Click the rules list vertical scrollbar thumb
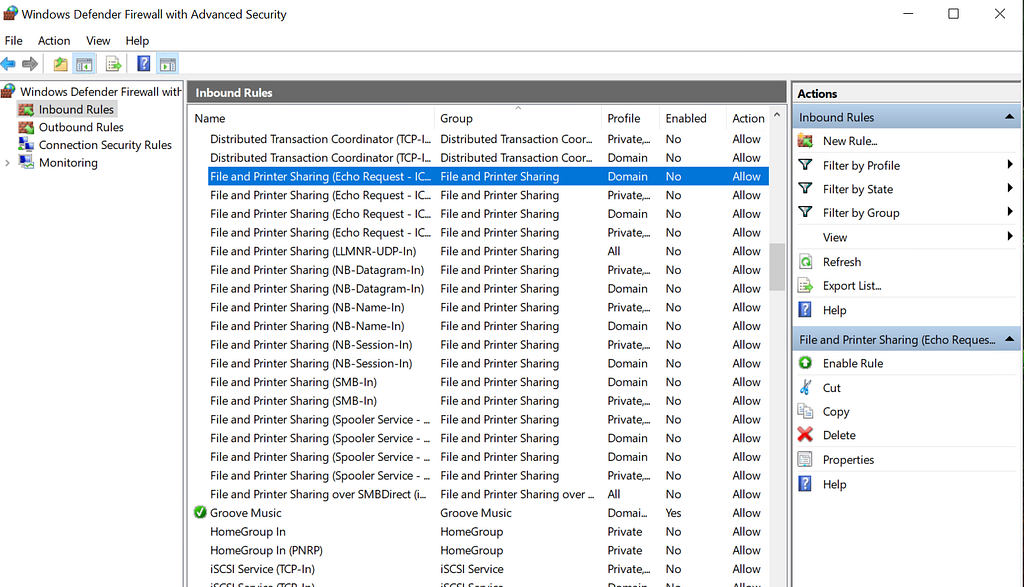This screenshot has width=1024, height=587. pos(777,267)
